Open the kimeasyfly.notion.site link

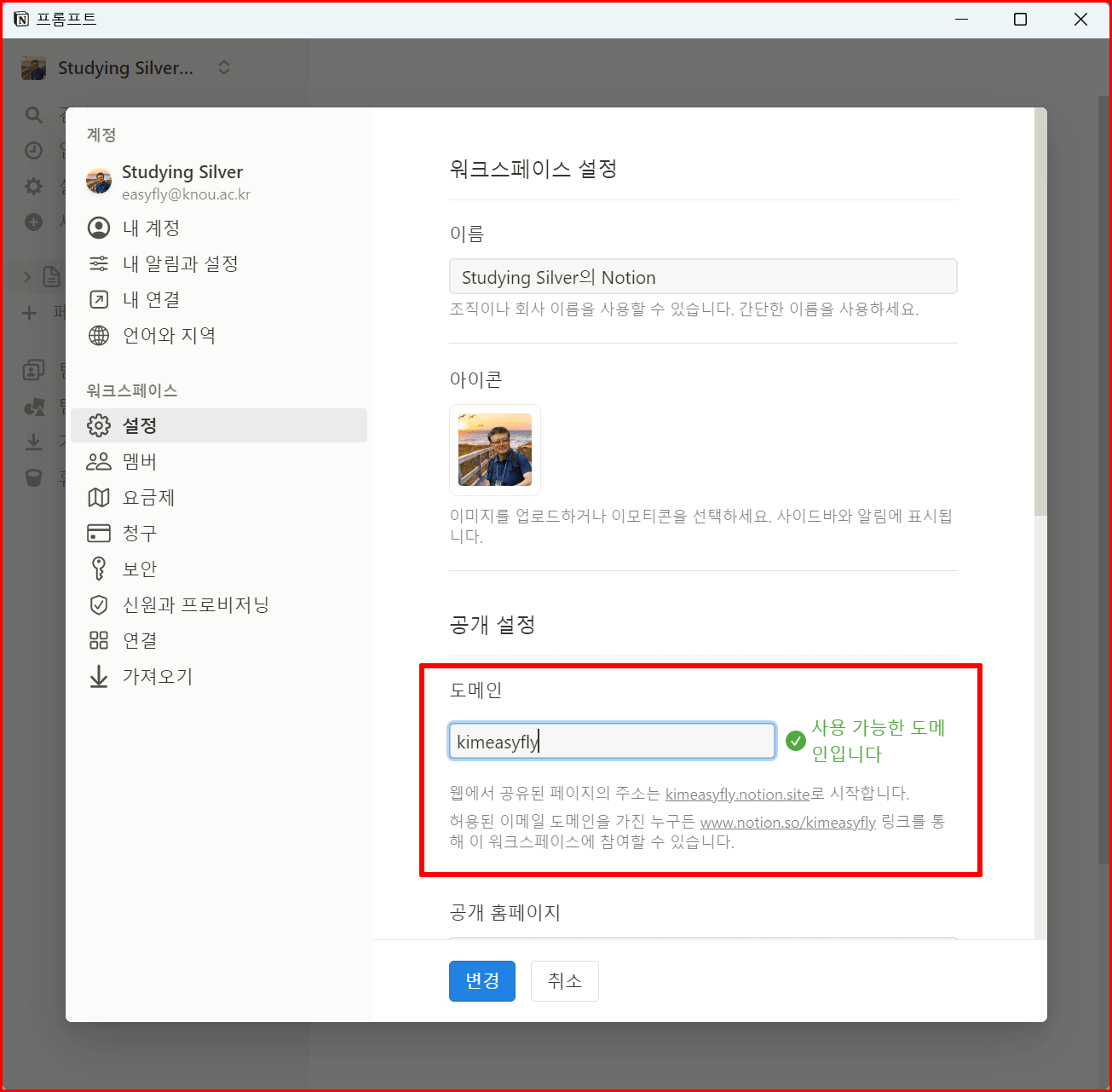(x=737, y=794)
